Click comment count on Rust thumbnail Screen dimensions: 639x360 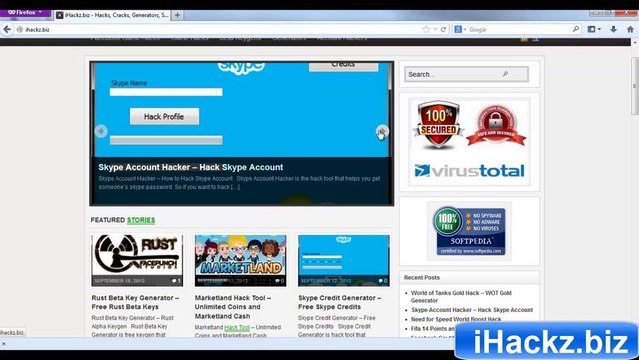point(176,281)
